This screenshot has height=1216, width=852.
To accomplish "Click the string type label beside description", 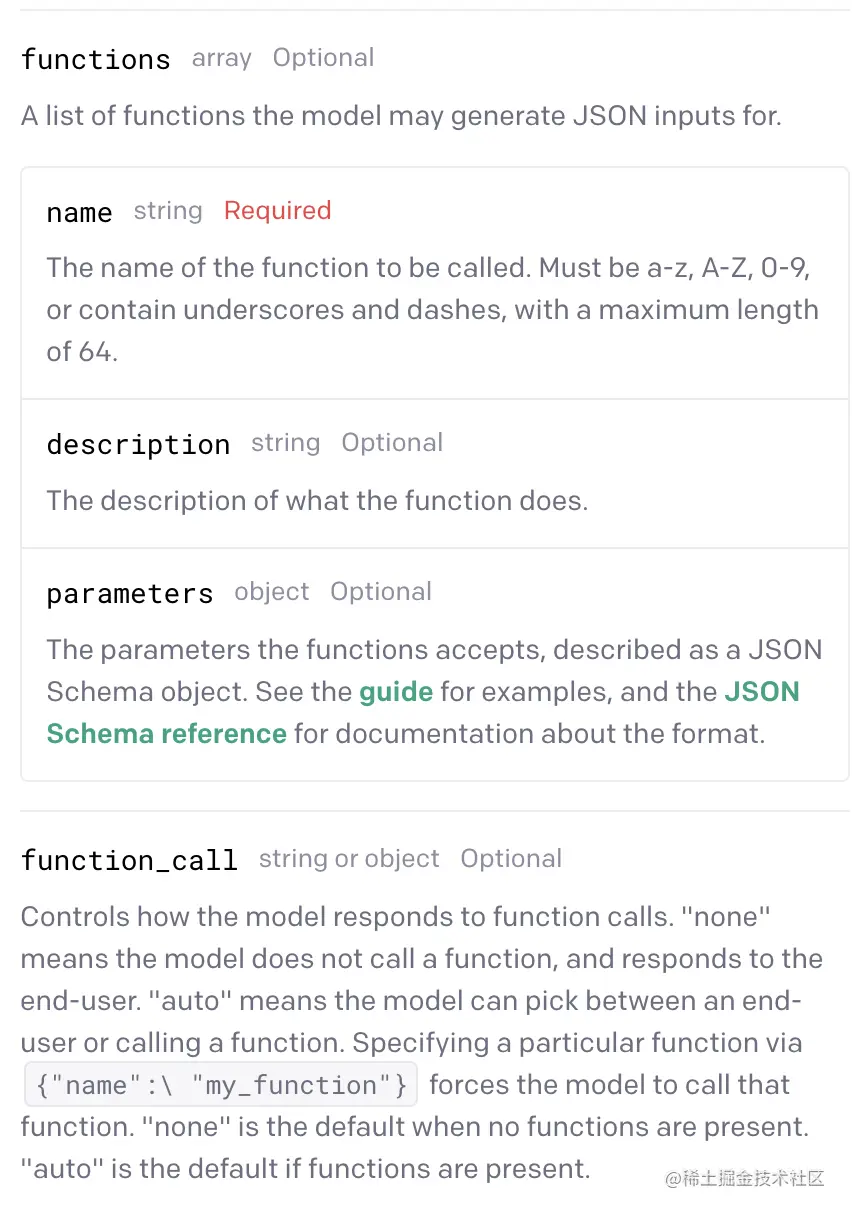I will (286, 443).
